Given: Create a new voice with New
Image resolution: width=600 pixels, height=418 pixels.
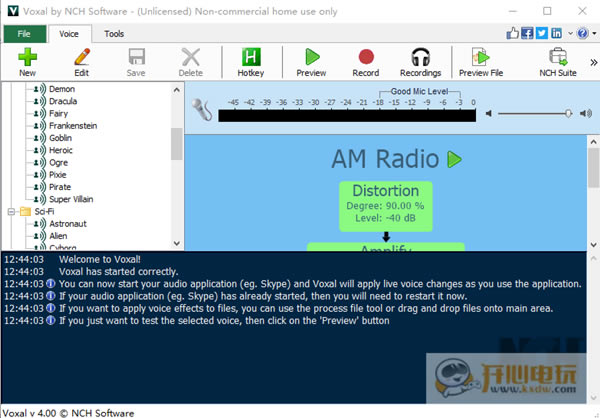Looking at the screenshot, I should [28, 62].
